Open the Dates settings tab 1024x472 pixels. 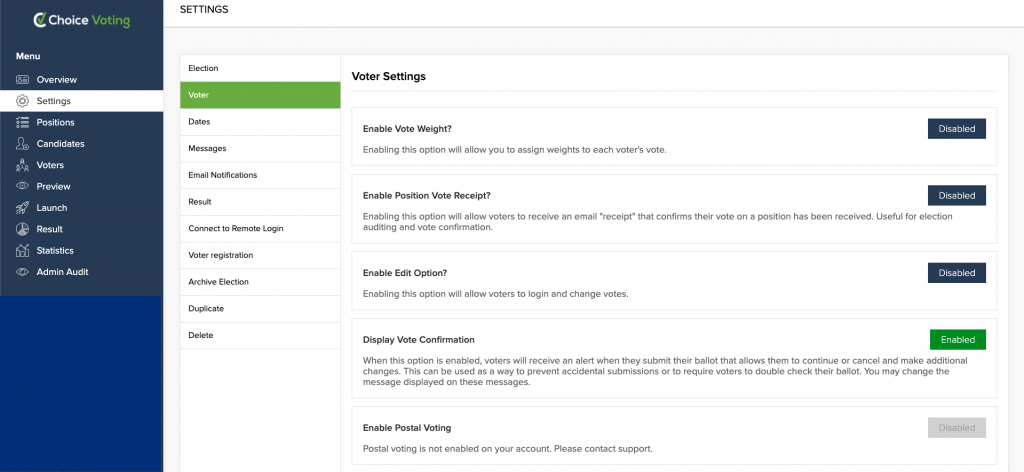[x=260, y=122]
